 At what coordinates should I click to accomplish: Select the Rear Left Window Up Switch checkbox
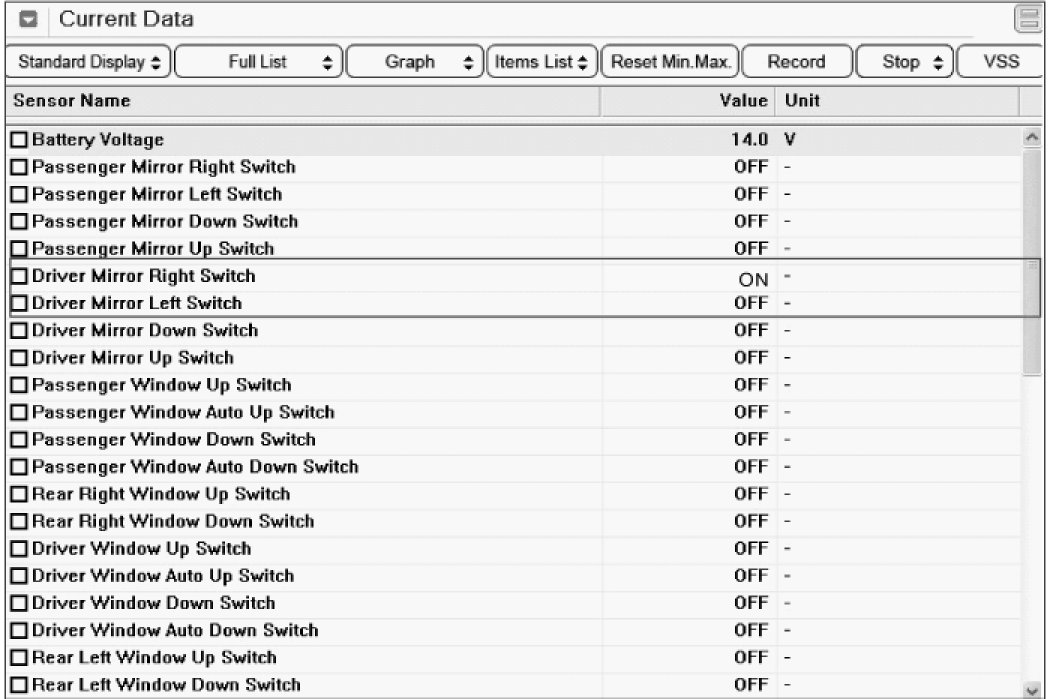tap(18, 658)
